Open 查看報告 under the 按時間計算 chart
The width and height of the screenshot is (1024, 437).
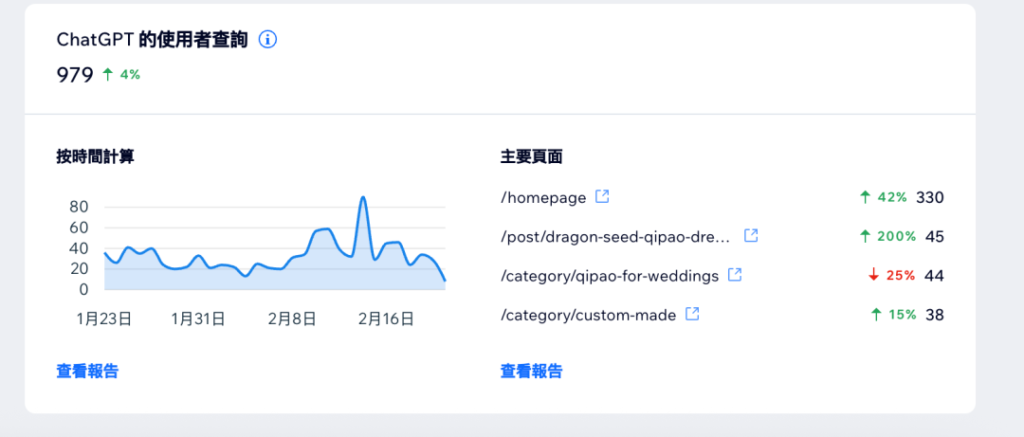(87, 371)
